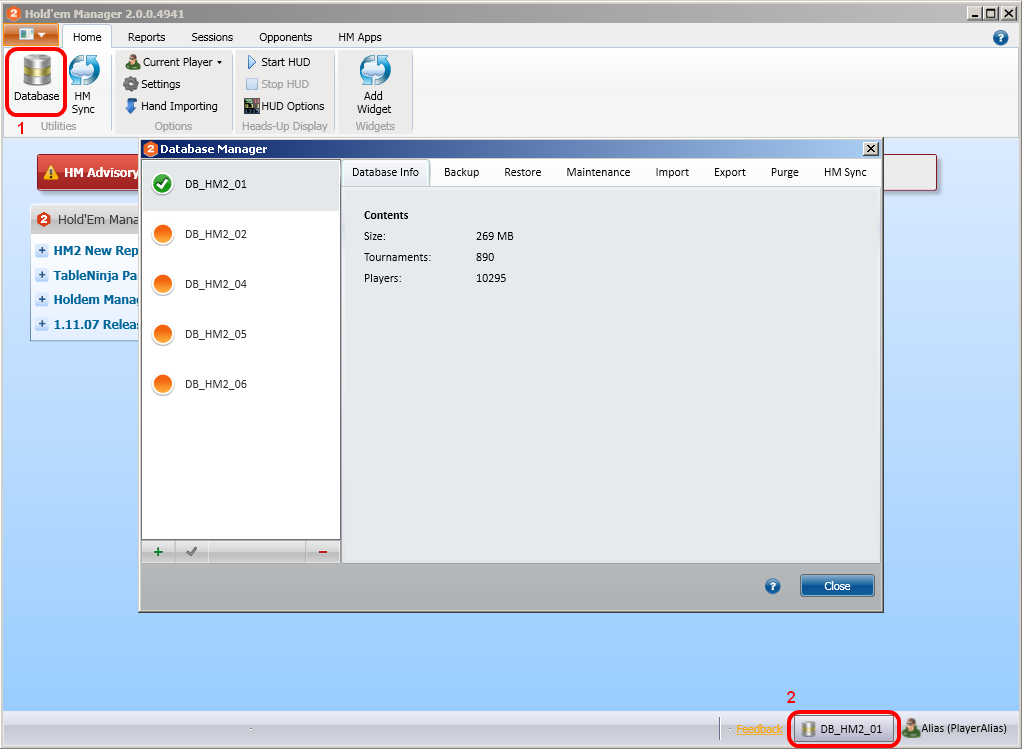Screen dimensions: 1022x749
Task: Open the Database utility icon
Action: [x=36, y=79]
